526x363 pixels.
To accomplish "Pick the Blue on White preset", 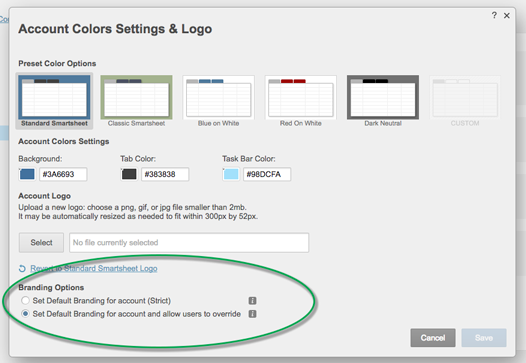I will tap(218, 101).
